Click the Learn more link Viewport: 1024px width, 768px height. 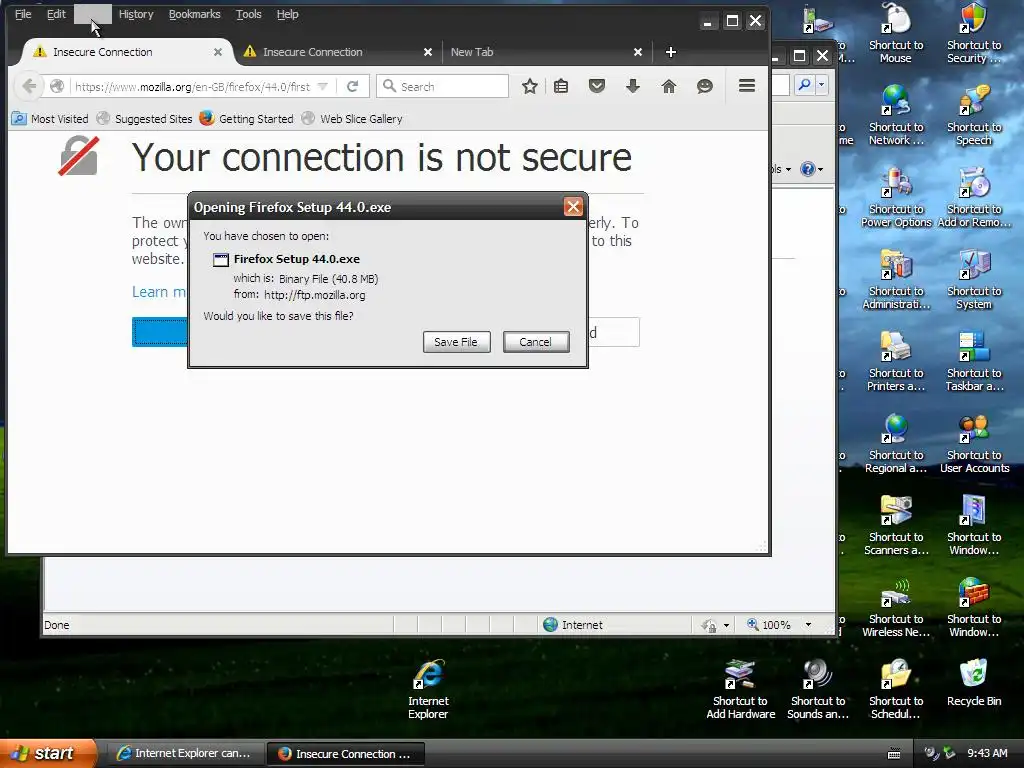[x=159, y=292]
